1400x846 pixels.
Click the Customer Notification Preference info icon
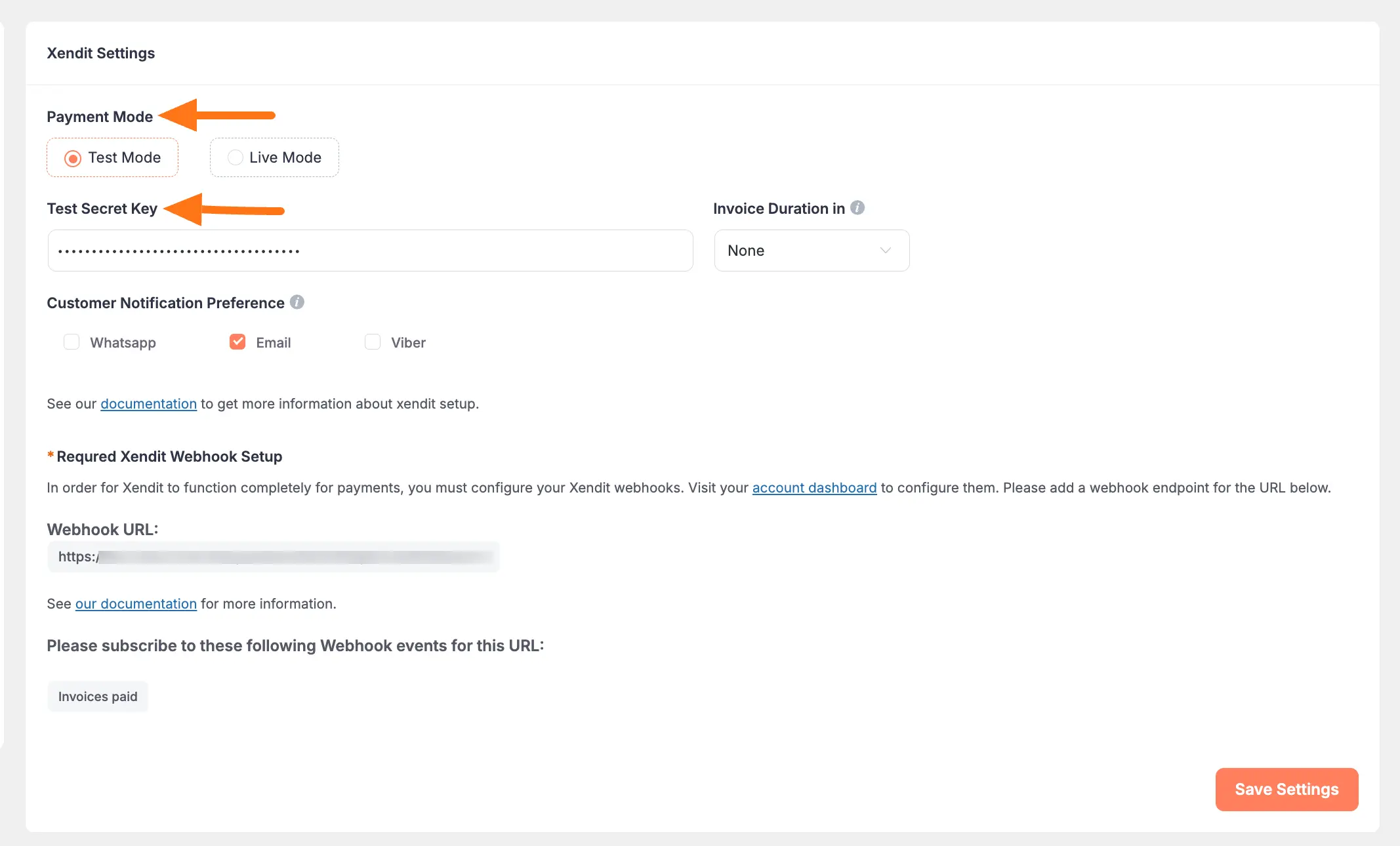[x=297, y=302]
